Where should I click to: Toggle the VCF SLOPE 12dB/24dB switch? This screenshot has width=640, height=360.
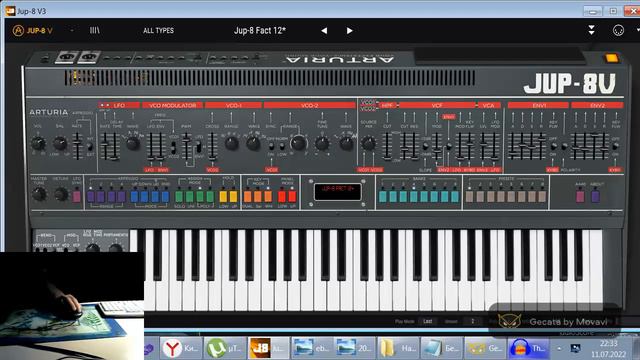click(x=426, y=147)
